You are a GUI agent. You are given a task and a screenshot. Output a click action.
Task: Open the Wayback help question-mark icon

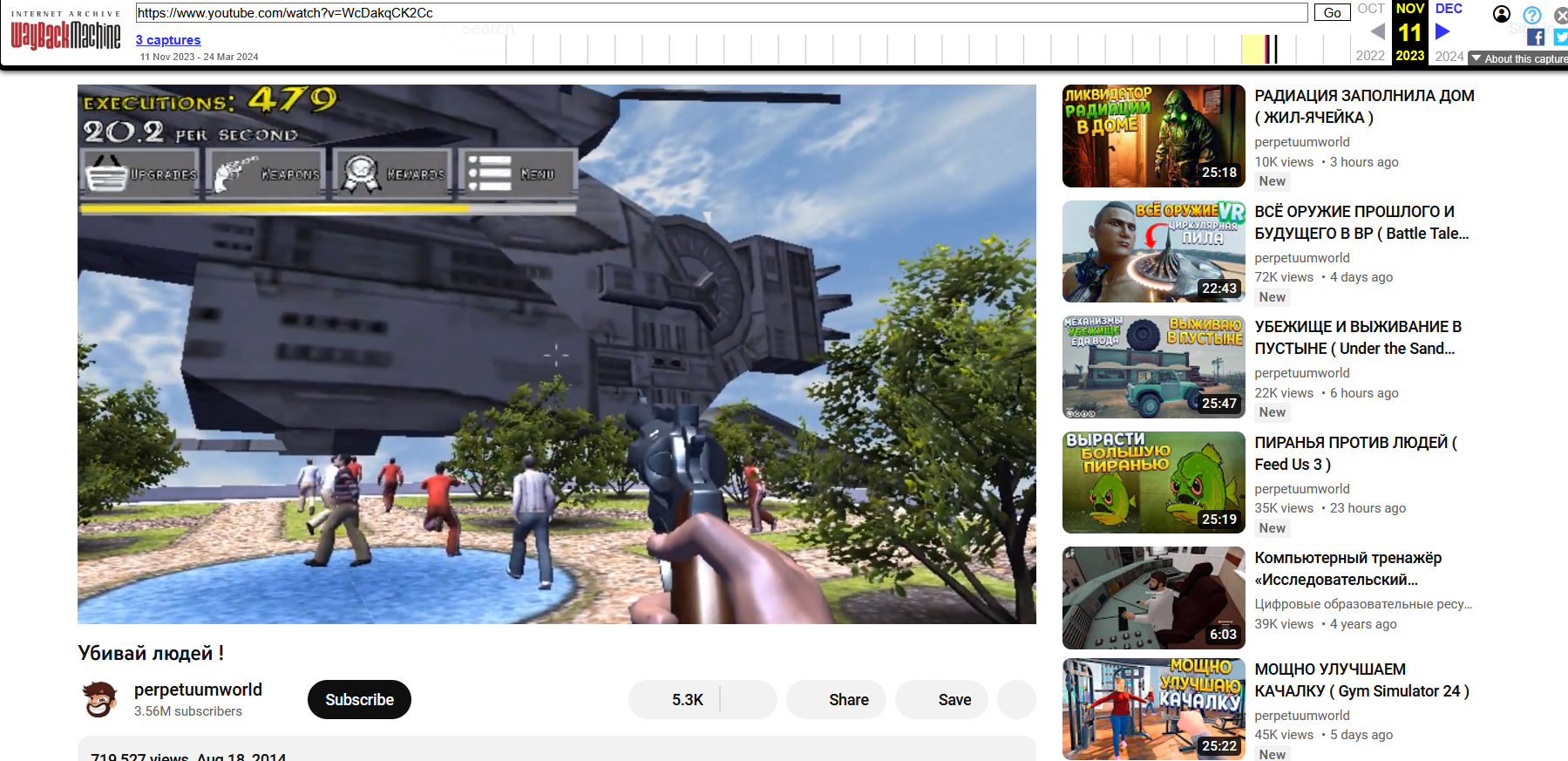tap(1532, 15)
